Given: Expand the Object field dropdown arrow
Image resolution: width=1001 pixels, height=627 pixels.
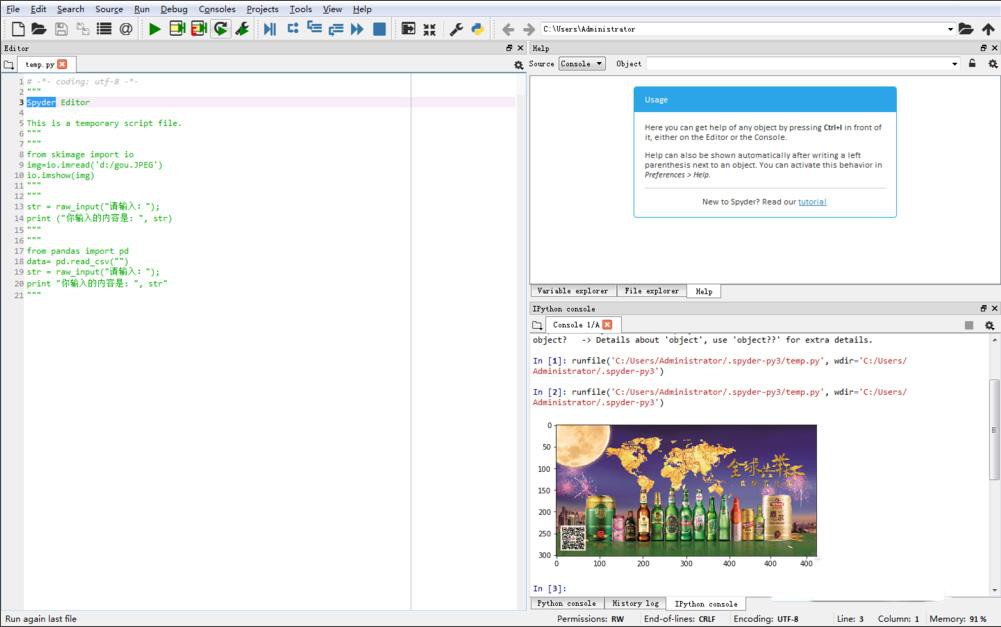Looking at the screenshot, I should coord(954,64).
